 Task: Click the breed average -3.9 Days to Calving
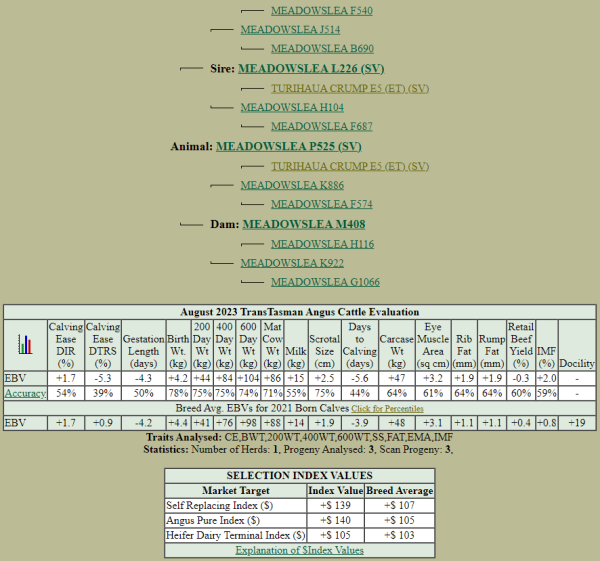point(360,423)
